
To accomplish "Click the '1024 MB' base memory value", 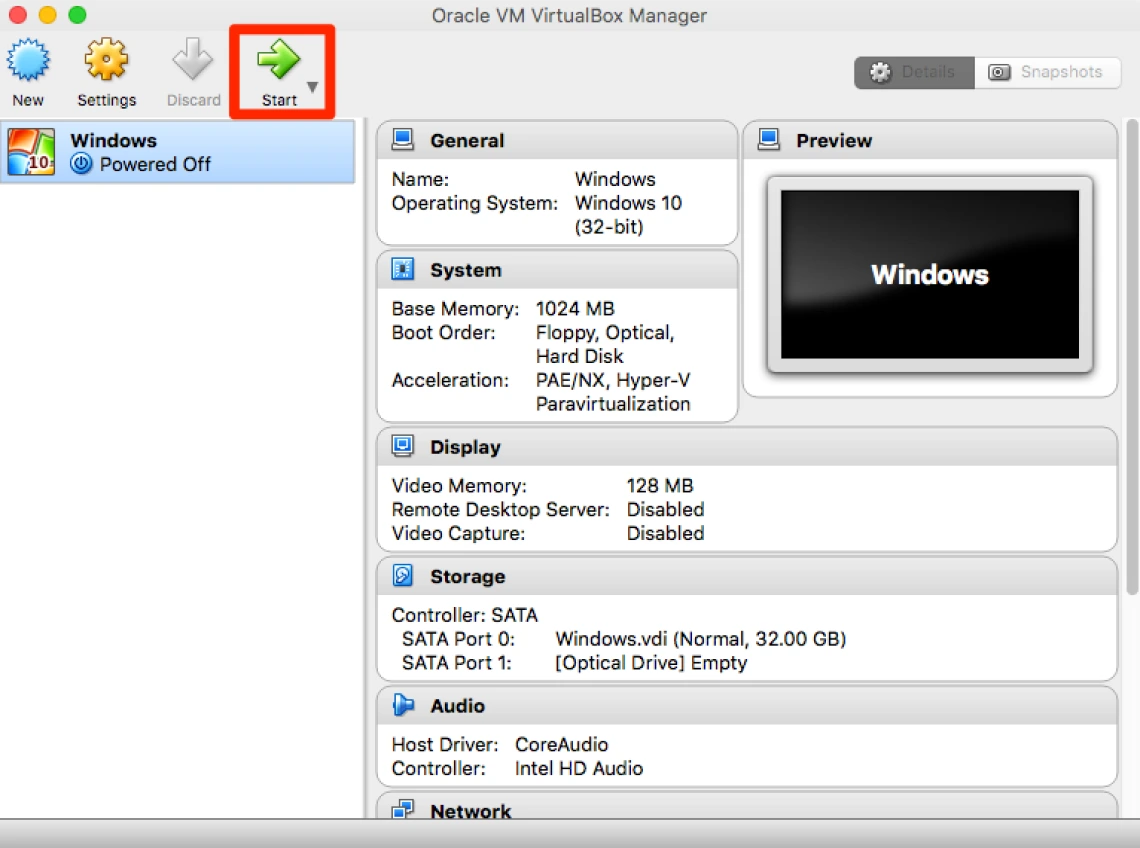I will click(x=575, y=308).
